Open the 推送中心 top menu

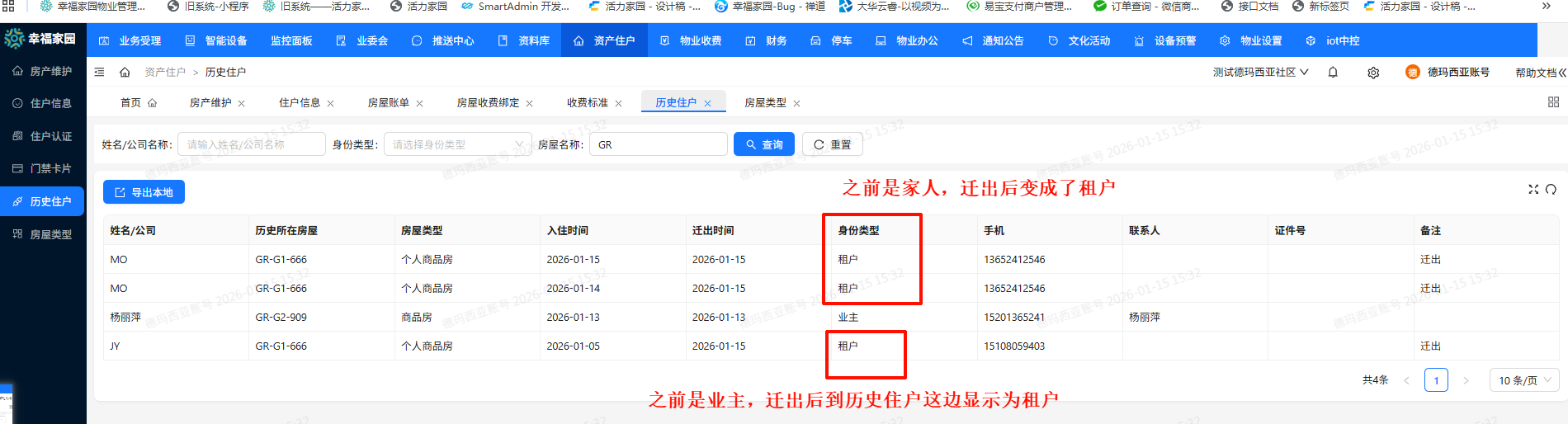coord(443,40)
